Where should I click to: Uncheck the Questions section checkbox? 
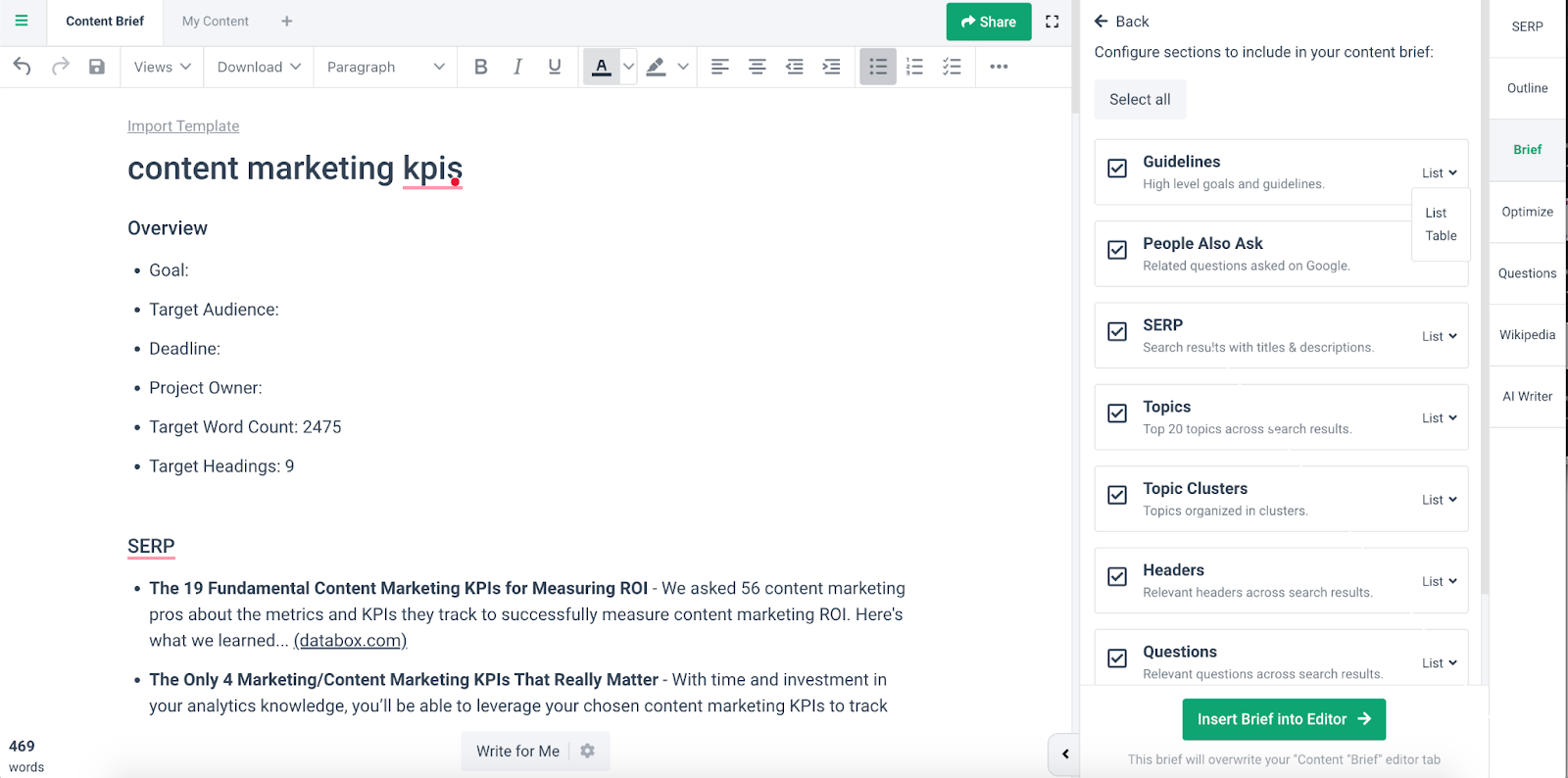(x=1117, y=658)
